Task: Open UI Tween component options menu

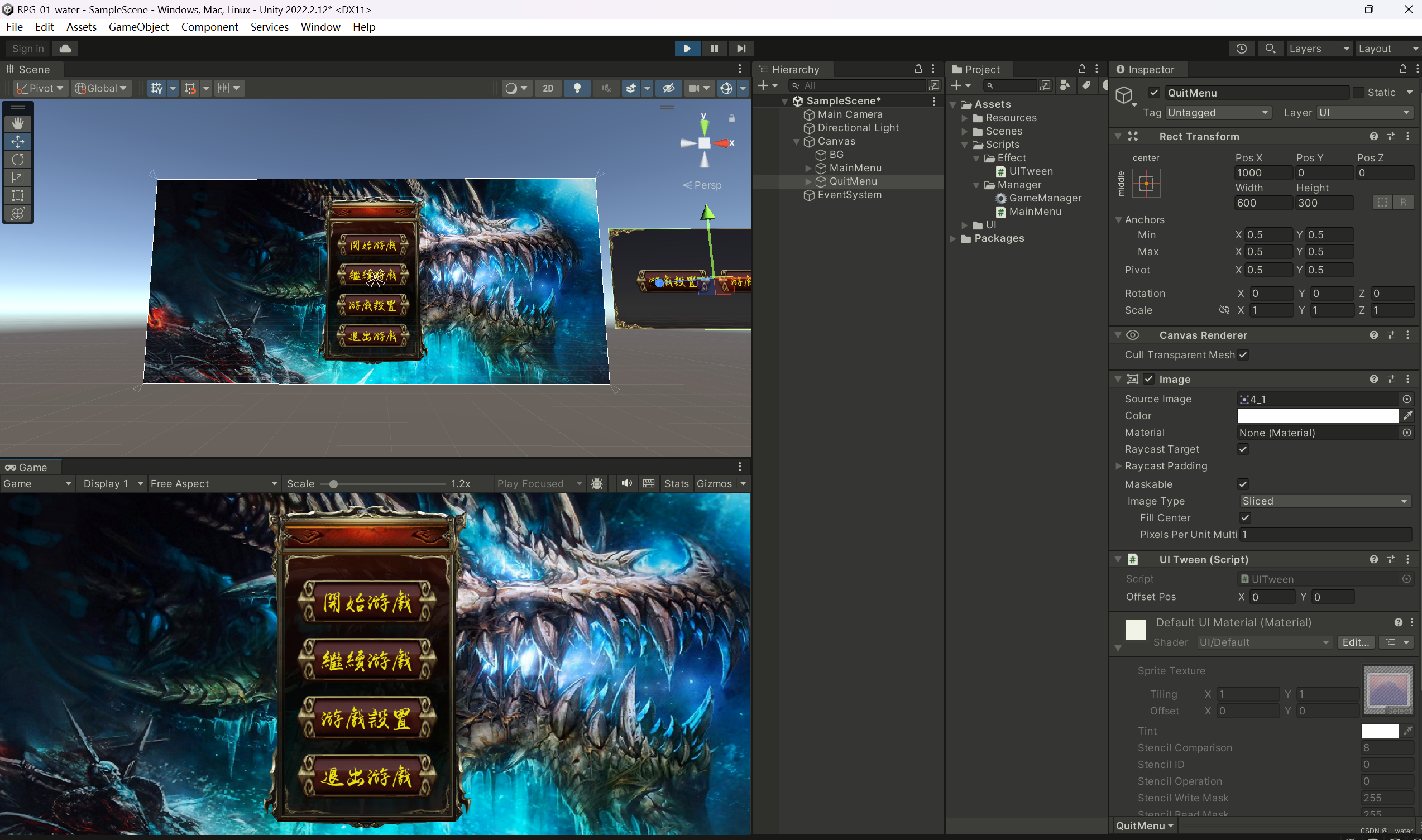Action: 1407,559
